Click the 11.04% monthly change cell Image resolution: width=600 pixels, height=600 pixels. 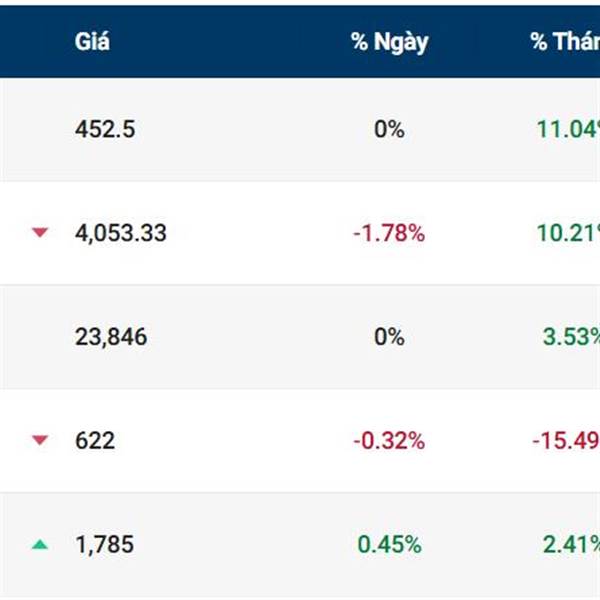coord(568,129)
